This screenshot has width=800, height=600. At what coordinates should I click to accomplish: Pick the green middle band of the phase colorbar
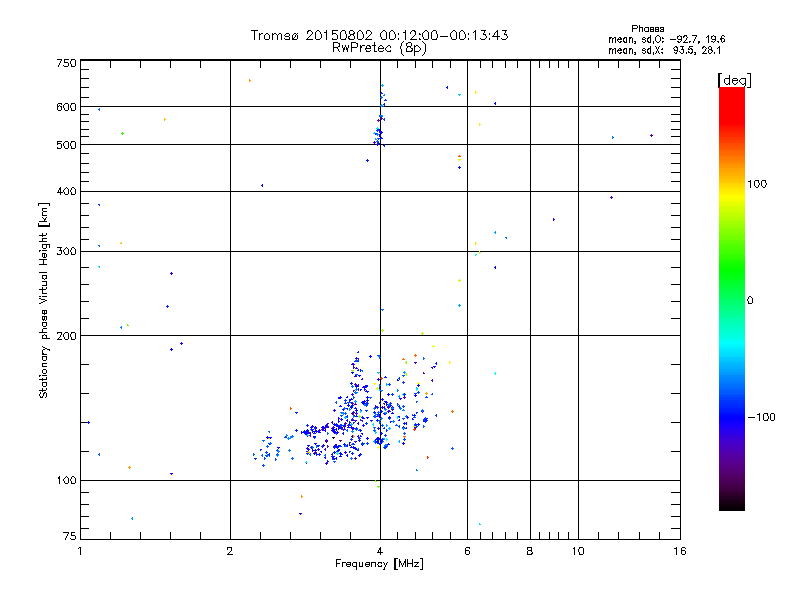732,270
